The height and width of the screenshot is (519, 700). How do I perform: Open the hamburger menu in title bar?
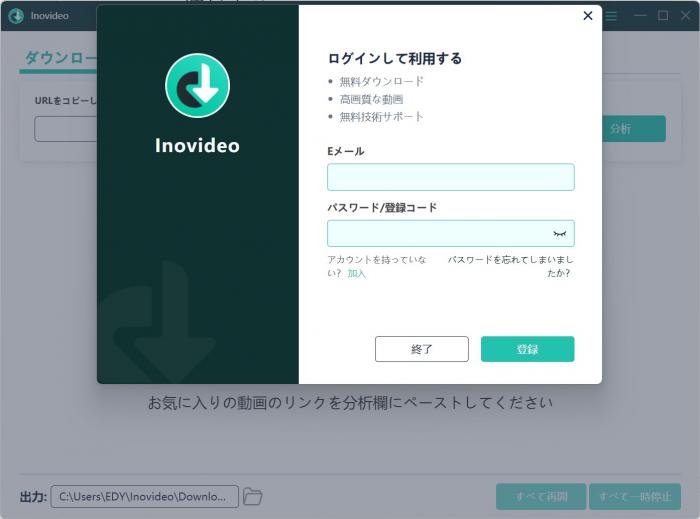[611, 16]
